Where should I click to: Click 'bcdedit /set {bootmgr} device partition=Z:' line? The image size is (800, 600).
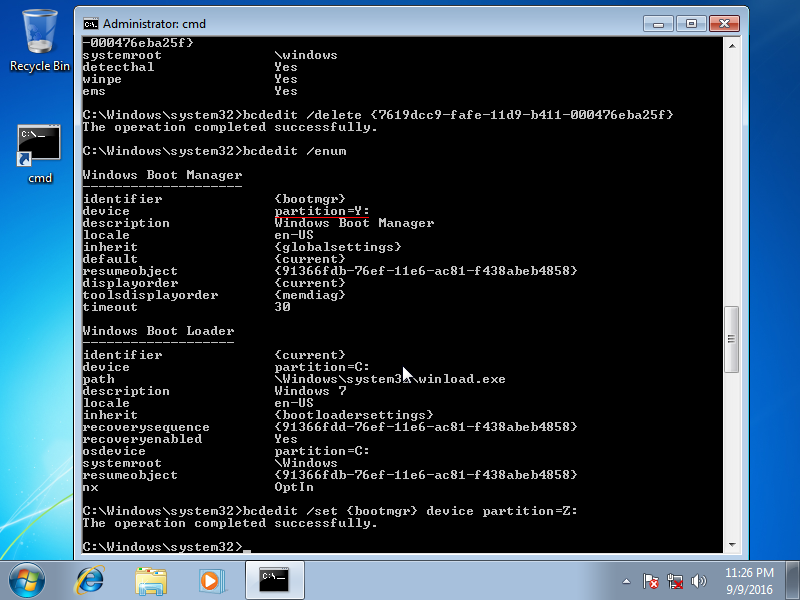pyautogui.click(x=410, y=511)
